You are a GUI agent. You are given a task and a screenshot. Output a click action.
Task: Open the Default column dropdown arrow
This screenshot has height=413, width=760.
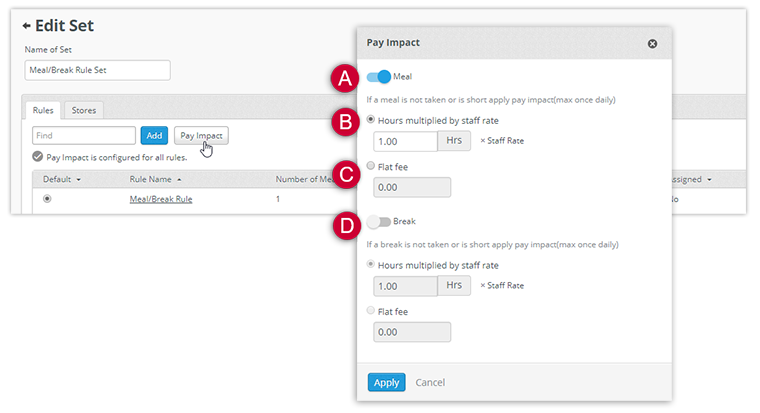[x=78, y=180]
